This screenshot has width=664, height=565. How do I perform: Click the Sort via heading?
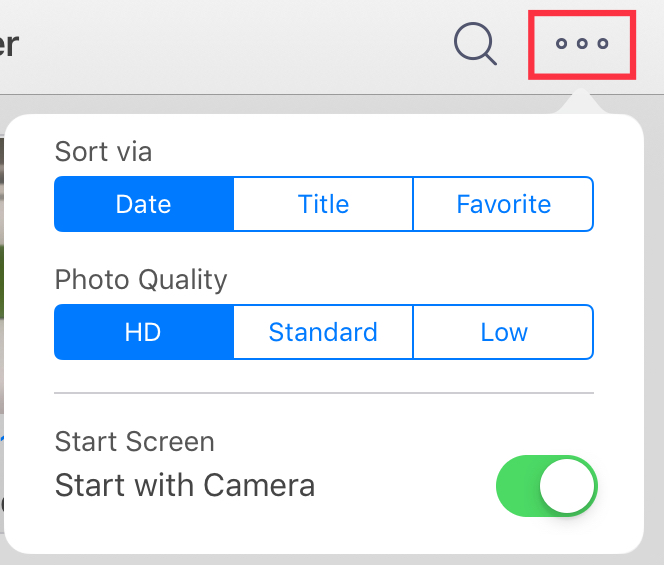point(103,152)
